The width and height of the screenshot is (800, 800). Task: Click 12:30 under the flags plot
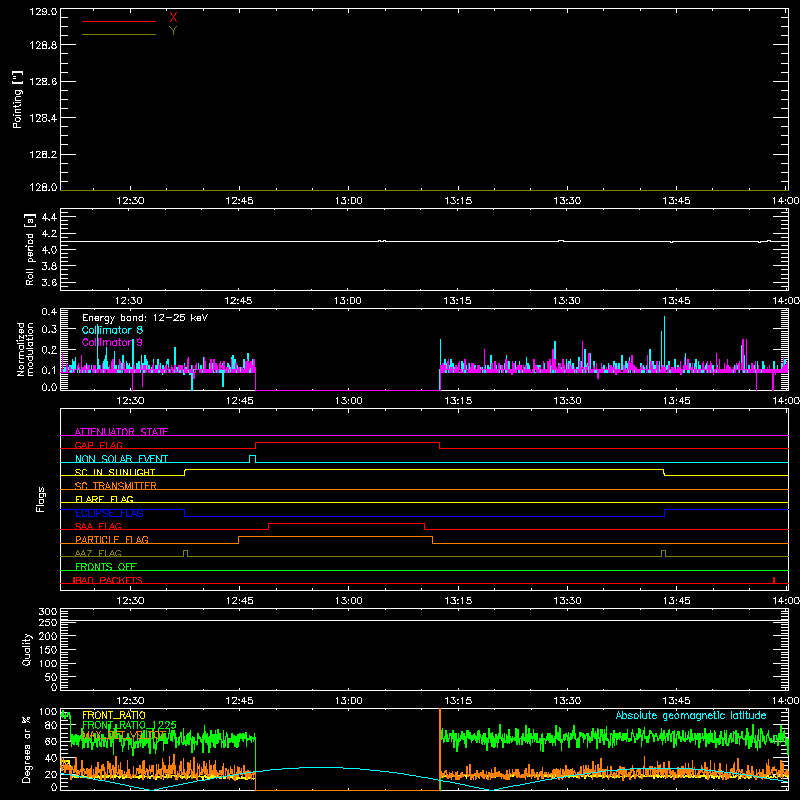(130, 601)
